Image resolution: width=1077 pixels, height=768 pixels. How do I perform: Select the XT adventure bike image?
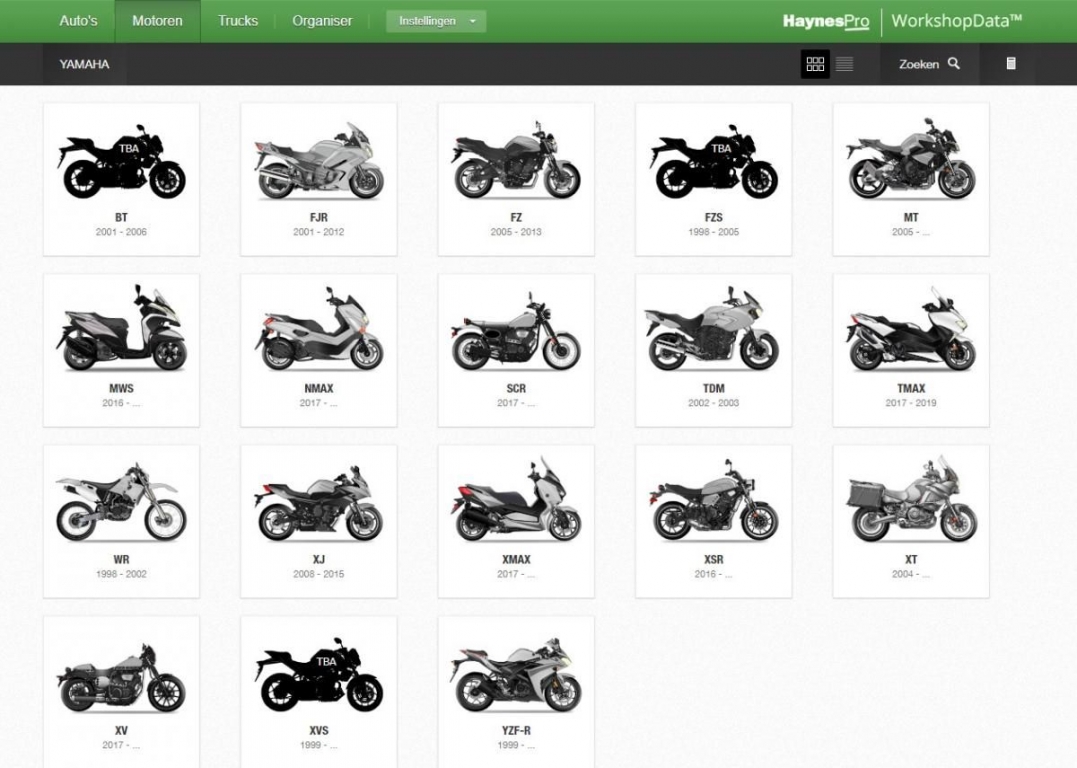tap(911, 499)
